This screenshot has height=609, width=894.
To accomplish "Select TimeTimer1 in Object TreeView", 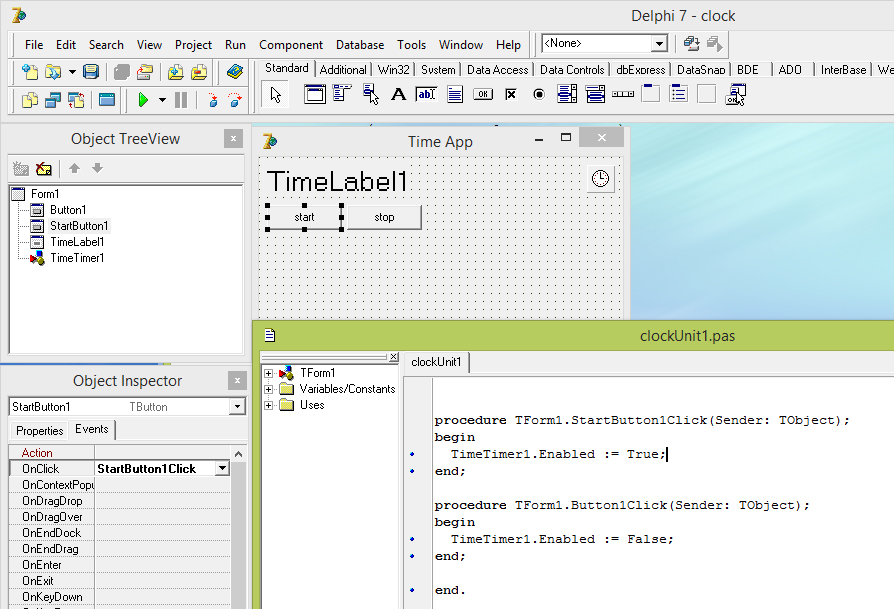I will coord(77,258).
